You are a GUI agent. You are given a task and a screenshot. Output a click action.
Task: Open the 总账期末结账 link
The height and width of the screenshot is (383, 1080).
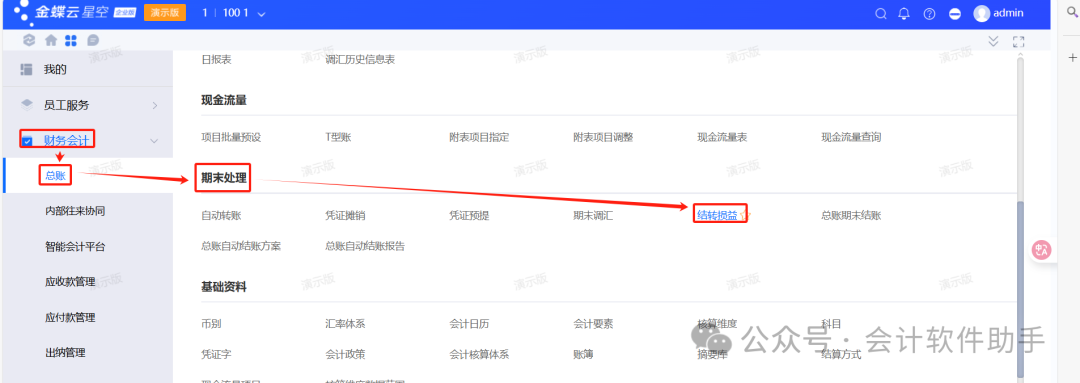point(851,216)
